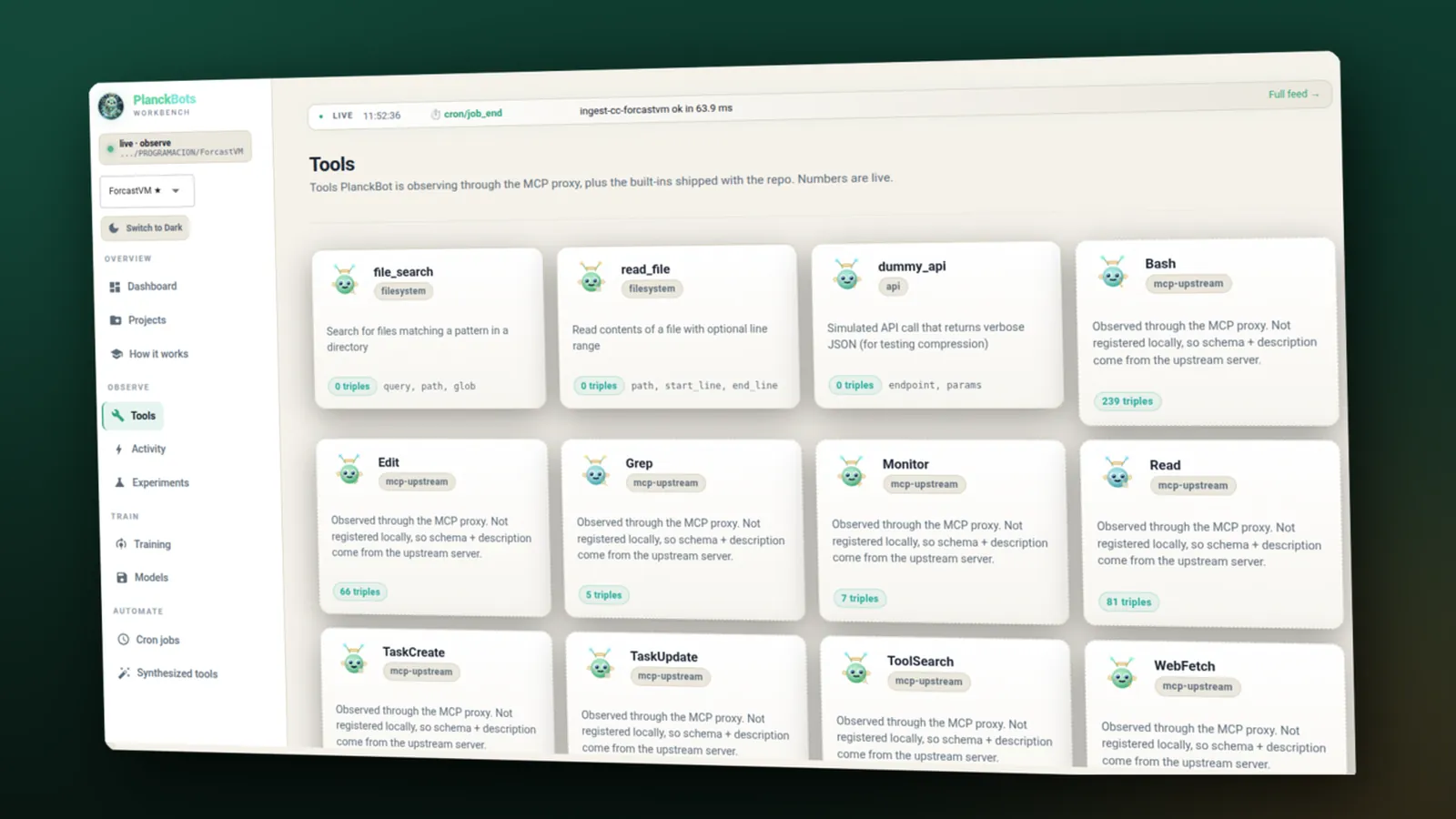The width and height of the screenshot is (1456, 819).
Task: Click the TaskCreate card robot avatar
Action: click(x=353, y=660)
